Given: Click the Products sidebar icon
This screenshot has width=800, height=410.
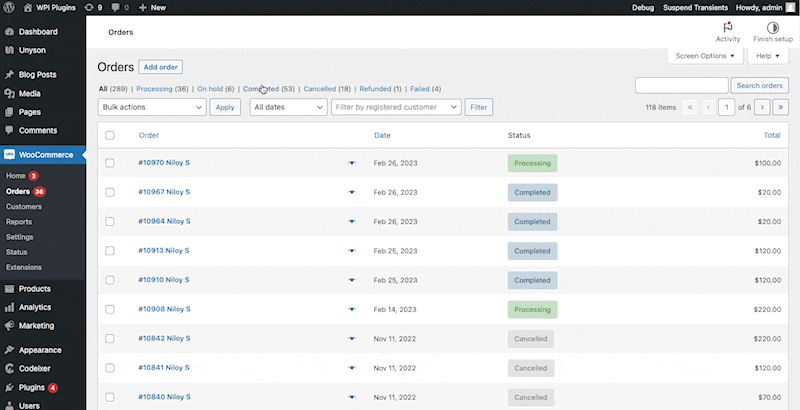Looking at the screenshot, I should [x=9, y=289].
